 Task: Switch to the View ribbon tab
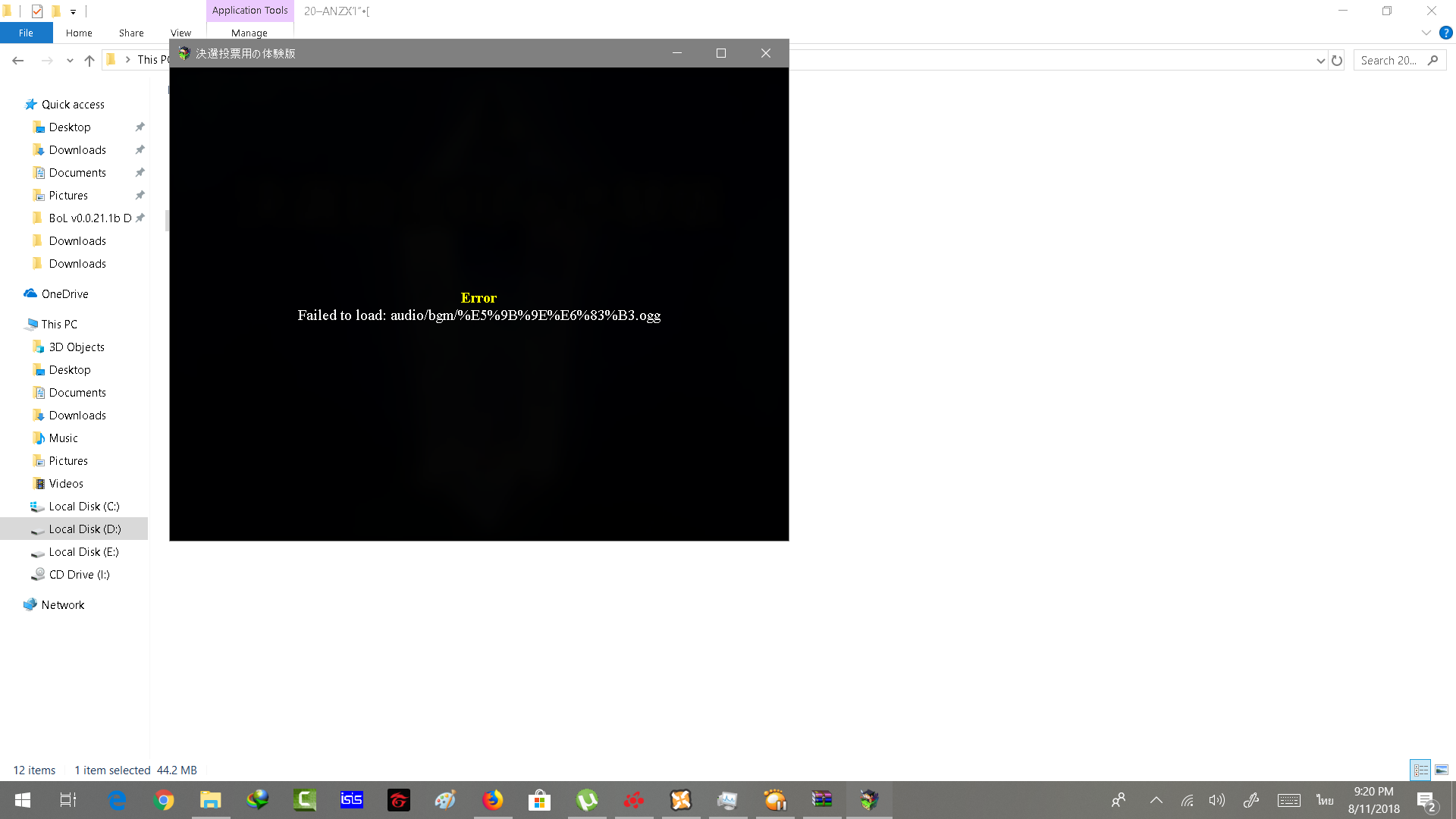(x=180, y=33)
